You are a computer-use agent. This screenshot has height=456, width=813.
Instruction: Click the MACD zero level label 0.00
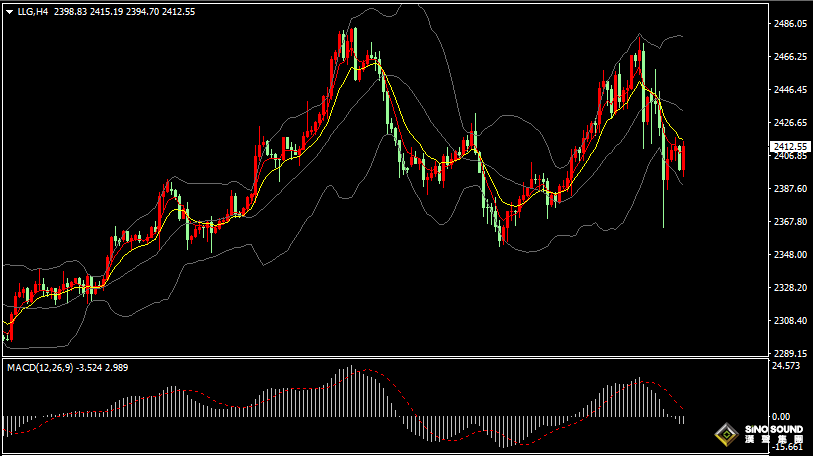(781, 417)
